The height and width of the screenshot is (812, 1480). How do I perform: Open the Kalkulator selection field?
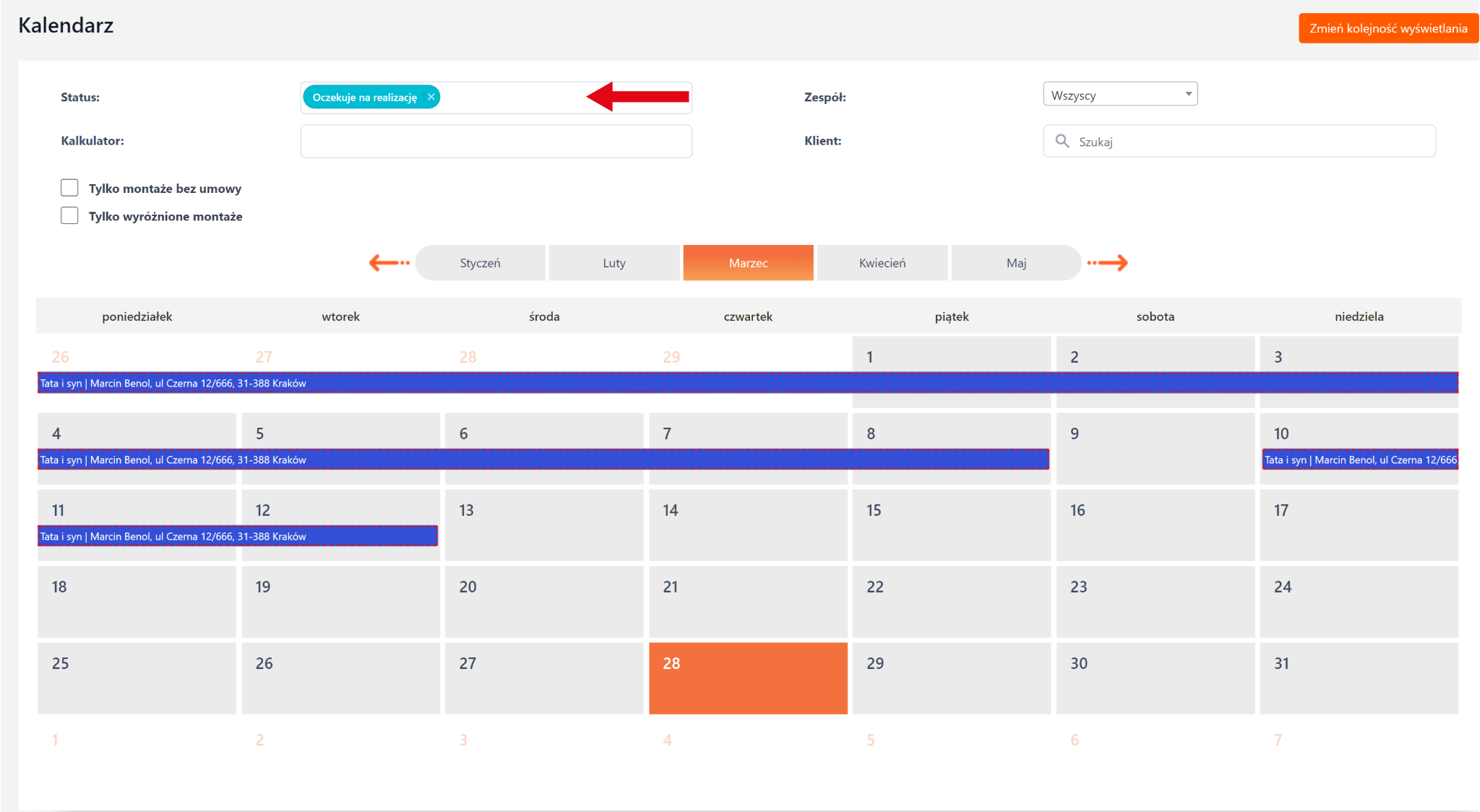[496, 141]
